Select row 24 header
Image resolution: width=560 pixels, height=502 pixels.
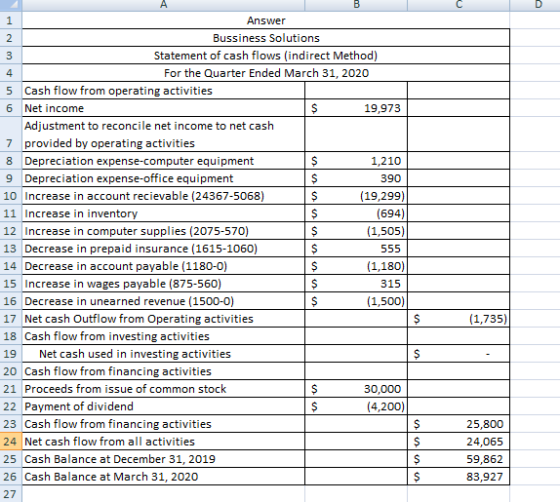pos(11,441)
